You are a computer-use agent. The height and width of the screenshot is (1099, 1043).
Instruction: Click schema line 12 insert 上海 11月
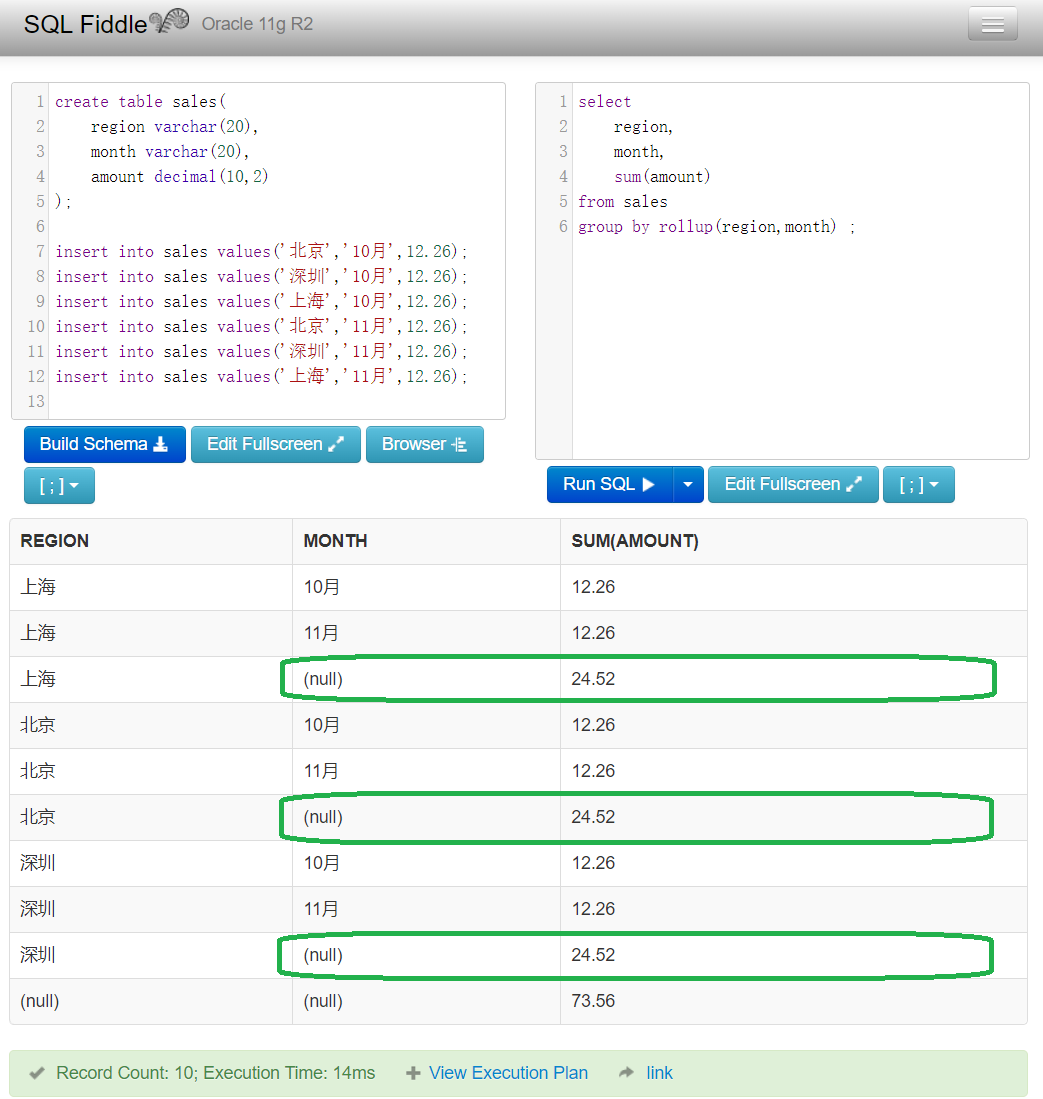[261, 377]
